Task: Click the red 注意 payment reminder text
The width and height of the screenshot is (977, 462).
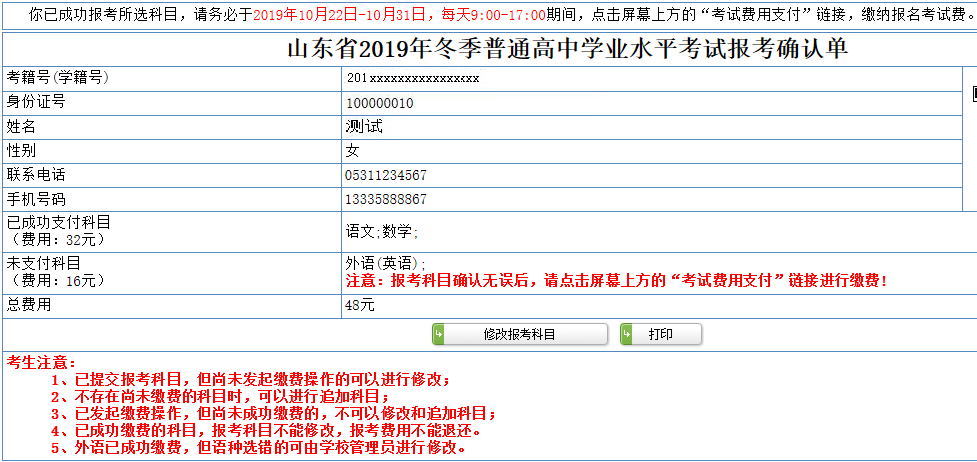Action: click(x=616, y=281)
